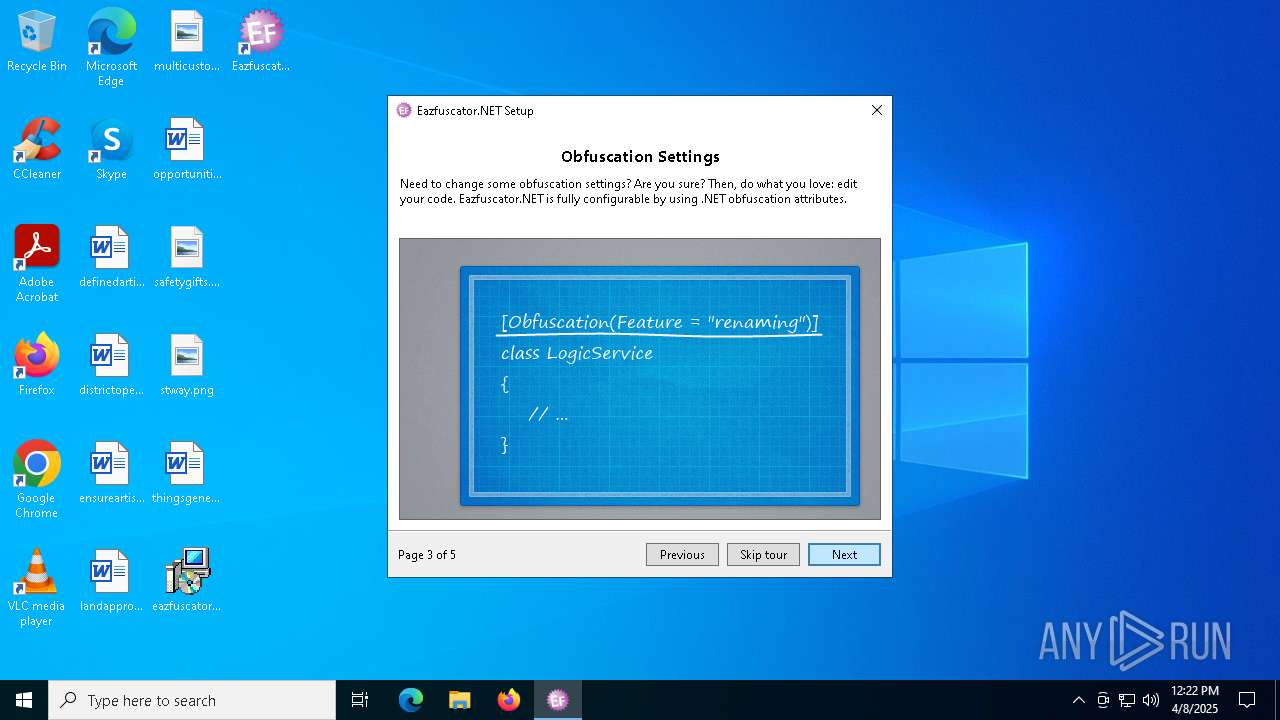
Task: Open the Windows Start menu
Action: pyautogui.click(x=24, y=700)
